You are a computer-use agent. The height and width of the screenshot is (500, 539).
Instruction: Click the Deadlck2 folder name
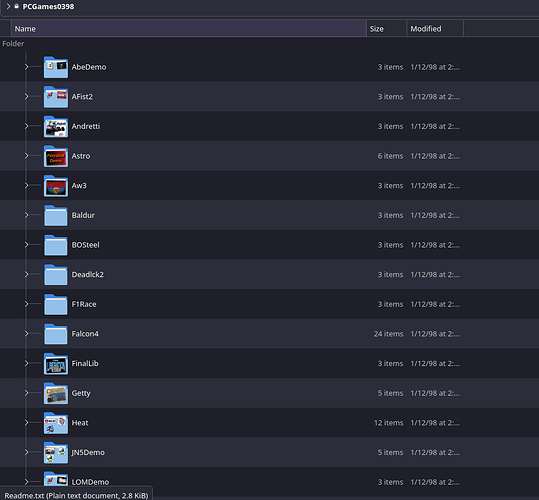click(x=87, y=275)
